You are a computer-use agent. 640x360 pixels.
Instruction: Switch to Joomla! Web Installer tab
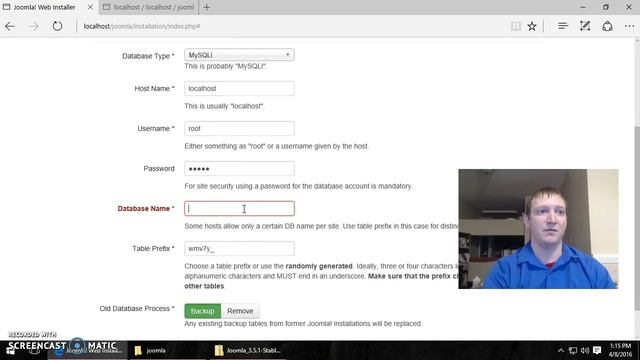point(44,7)
